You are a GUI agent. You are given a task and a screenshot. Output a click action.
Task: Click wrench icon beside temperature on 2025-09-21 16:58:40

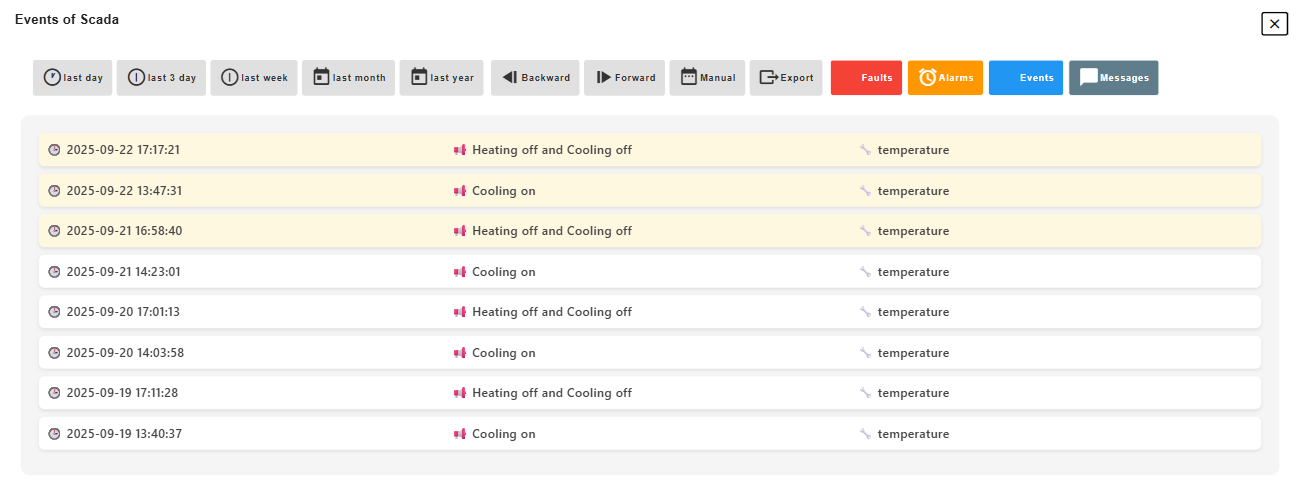point(865,231)
